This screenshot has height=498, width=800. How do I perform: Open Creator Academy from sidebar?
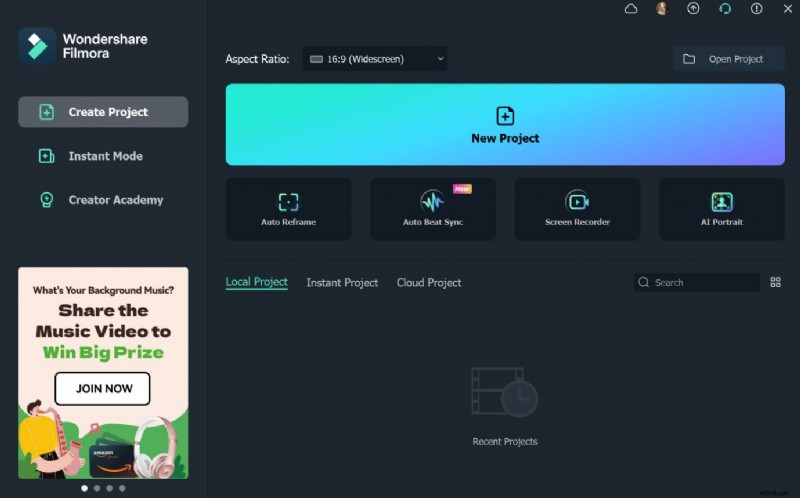pos(103,200)
